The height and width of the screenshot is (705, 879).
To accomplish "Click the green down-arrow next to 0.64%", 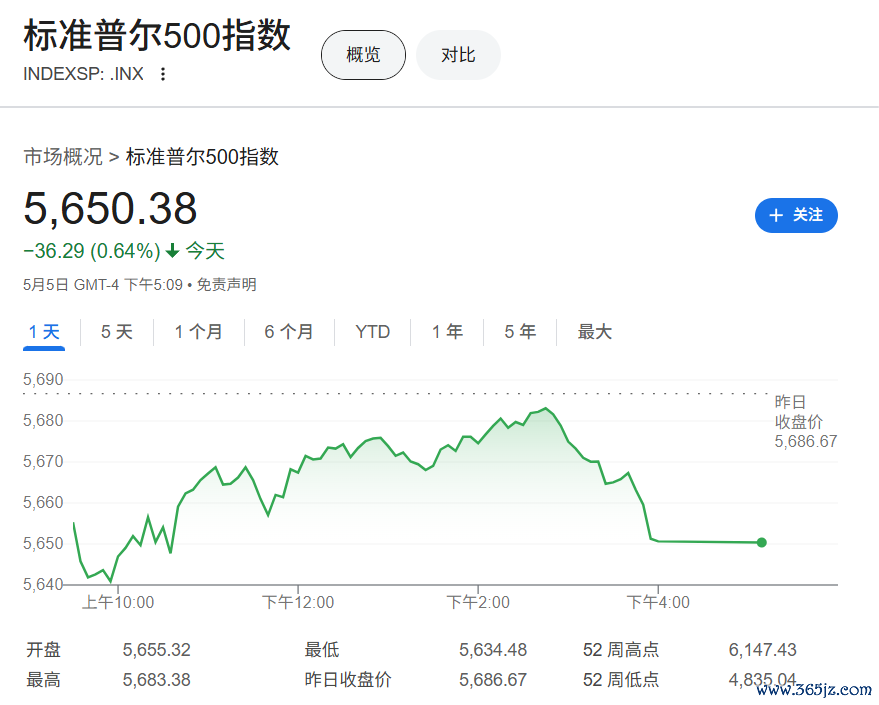I will [x=173, y=251].
